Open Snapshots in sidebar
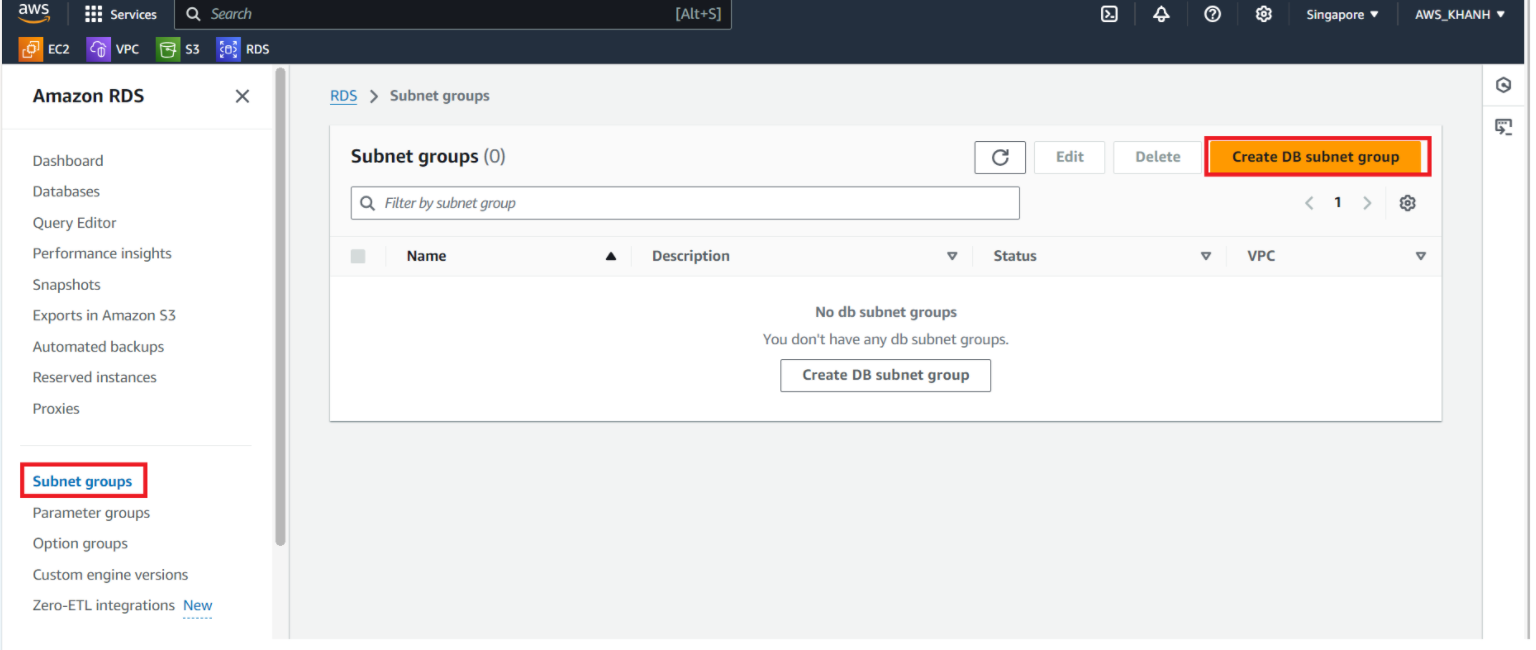This screenshot has height=650, width=1536. (x=67, y=285)
